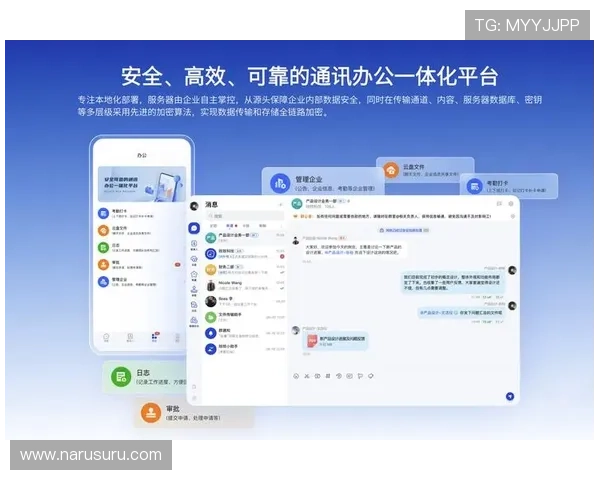Select the filter tab marked with a red dot

point(231,226)
